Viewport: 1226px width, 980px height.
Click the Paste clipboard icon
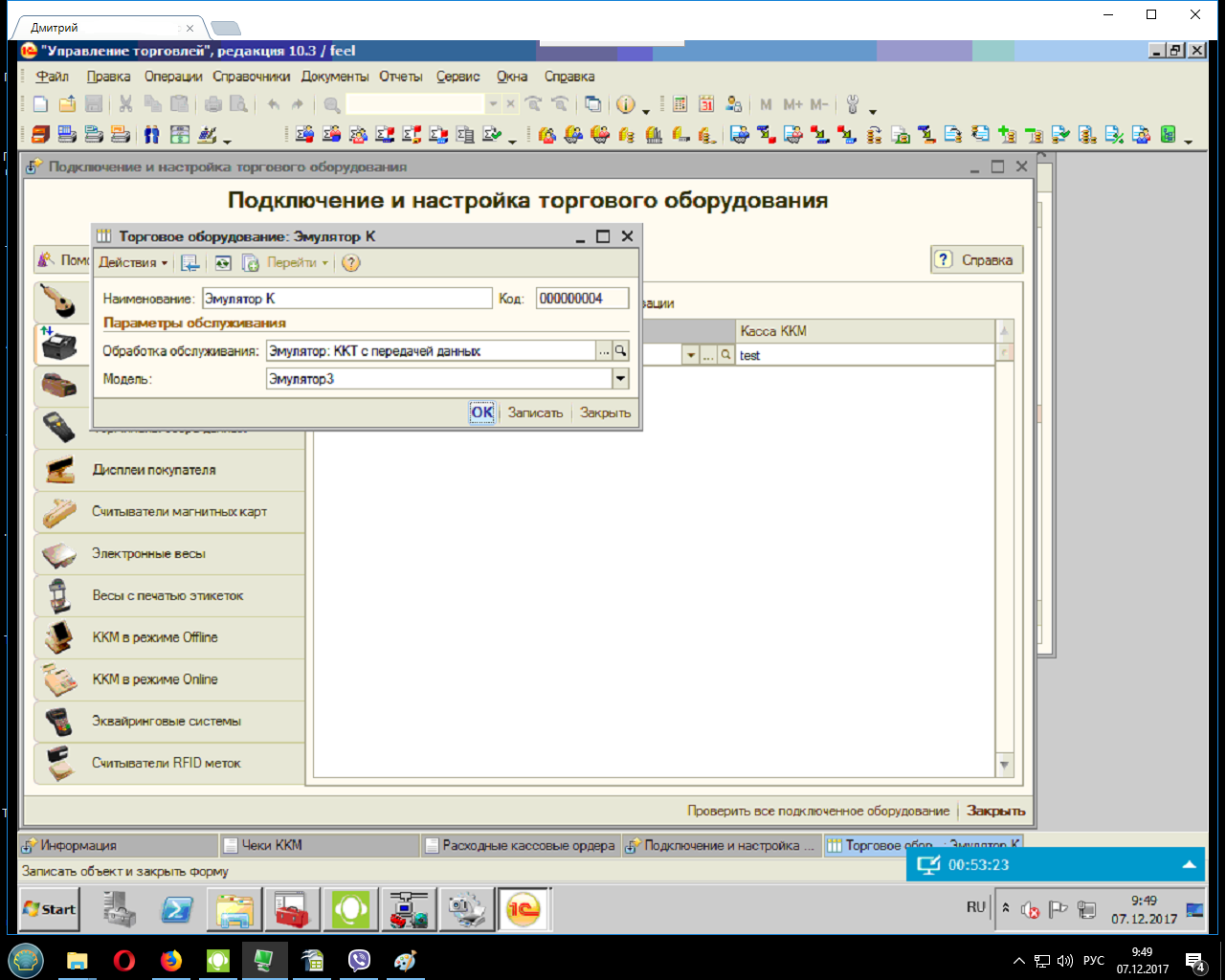[x=179, y=104]
